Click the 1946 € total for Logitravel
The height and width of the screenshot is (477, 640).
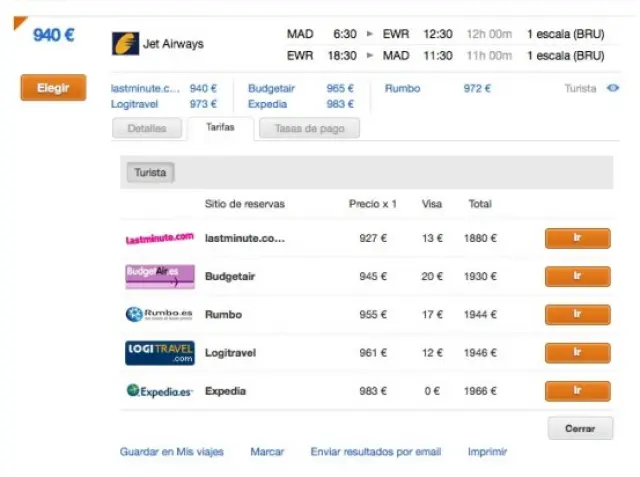tap(480, 353)
